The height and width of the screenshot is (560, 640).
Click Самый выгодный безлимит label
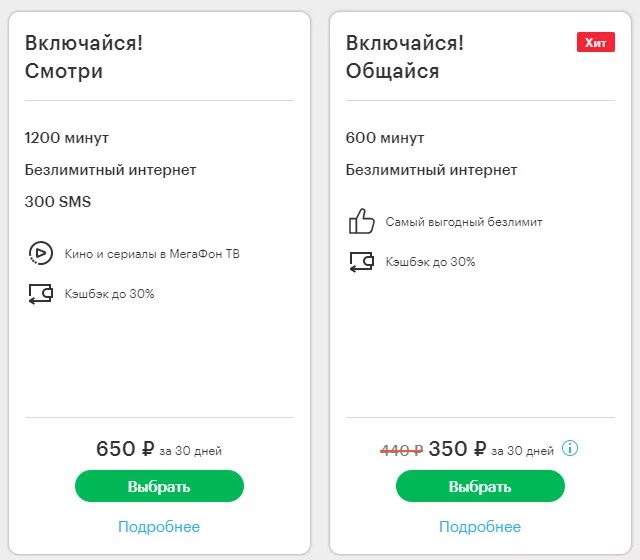coord(464,222)
